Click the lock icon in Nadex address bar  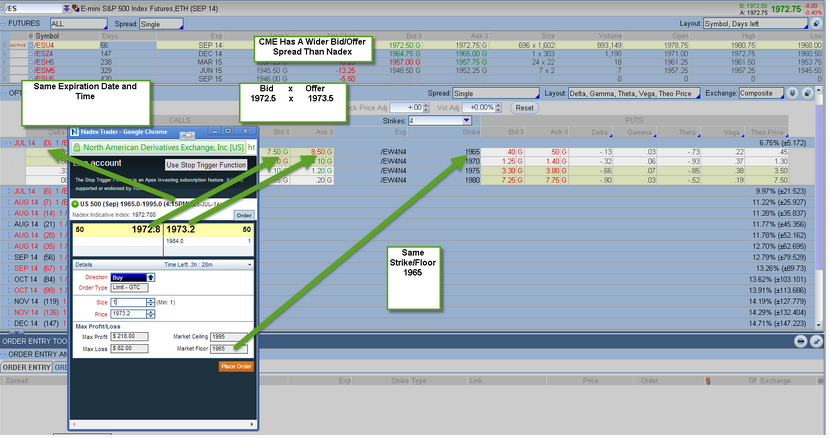(77, 148)
